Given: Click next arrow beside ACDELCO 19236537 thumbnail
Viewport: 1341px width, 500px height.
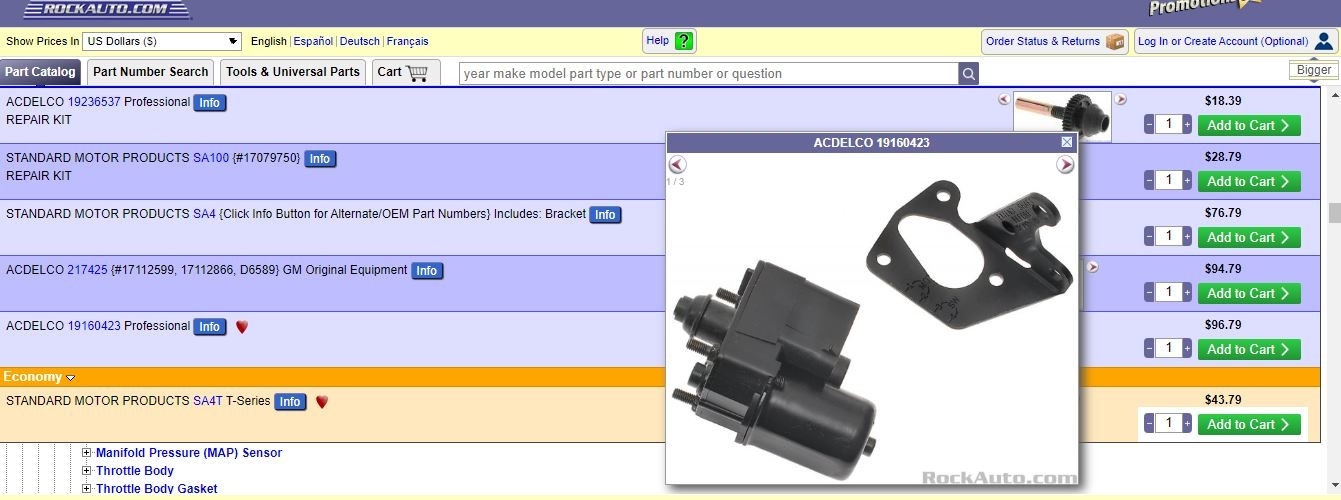Looking at the screenshot, I should [1121, 99].
